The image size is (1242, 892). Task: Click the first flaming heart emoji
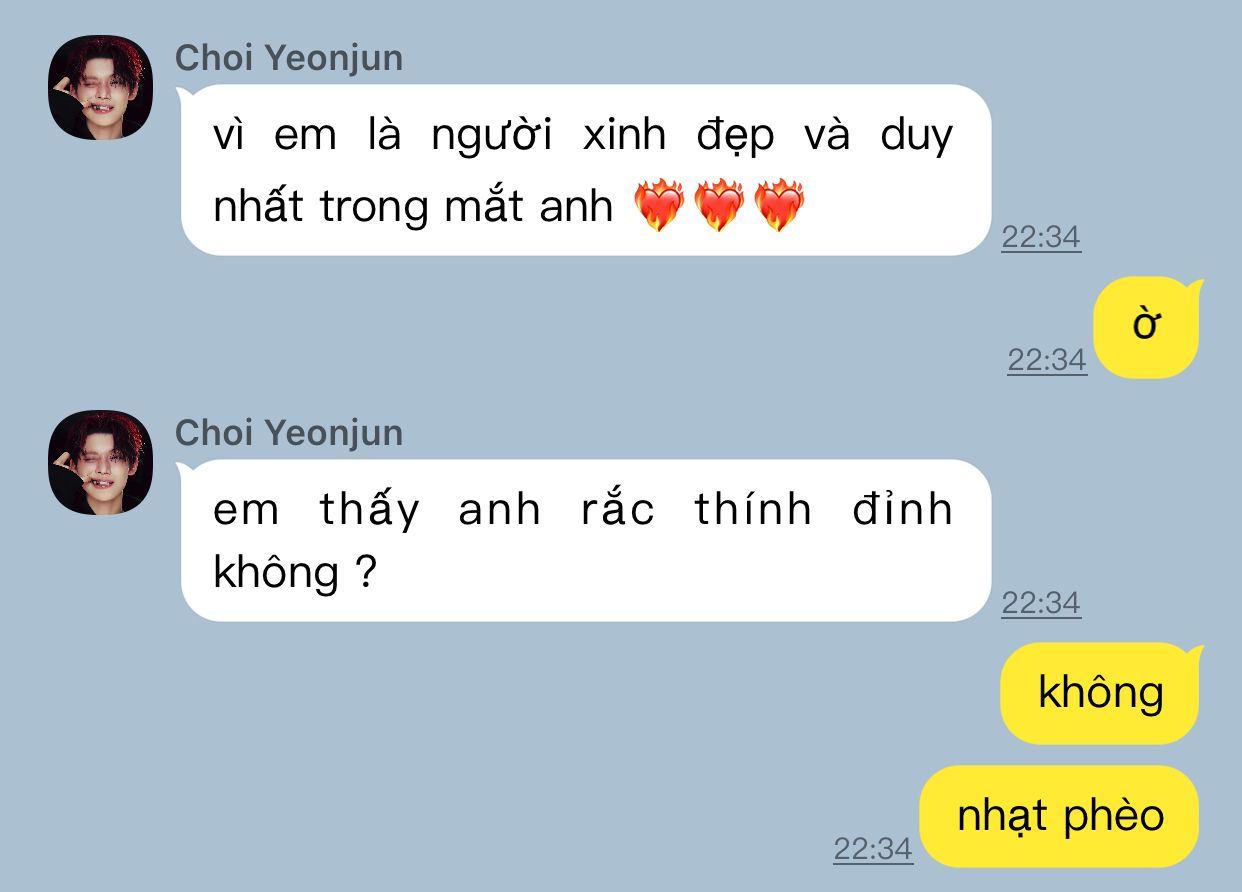point(659,206)
